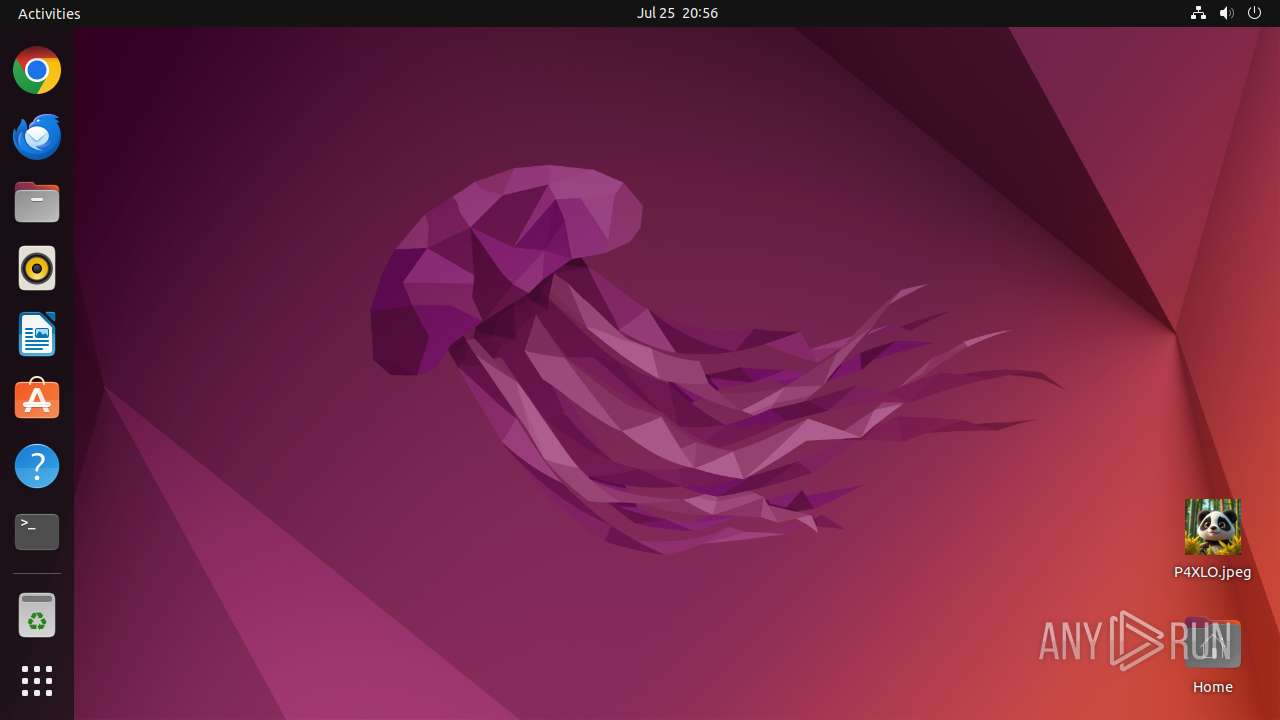Open the clock showing Jul 25 20:56
Image resolution: width=1280 pixels, height=720 pixels.
(x=677, y=13)
